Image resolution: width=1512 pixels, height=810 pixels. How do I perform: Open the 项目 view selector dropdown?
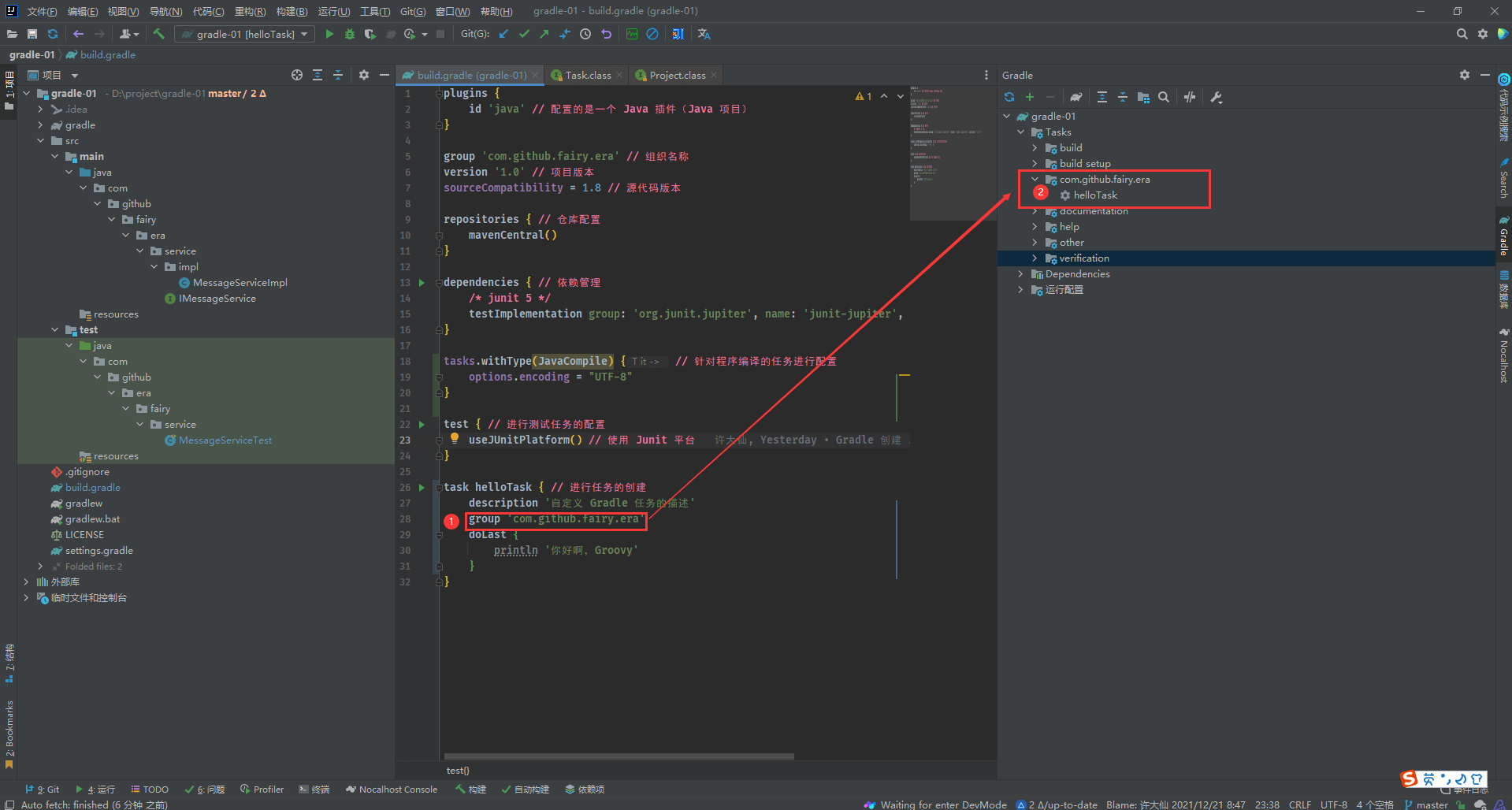click(x=53, y=75)
